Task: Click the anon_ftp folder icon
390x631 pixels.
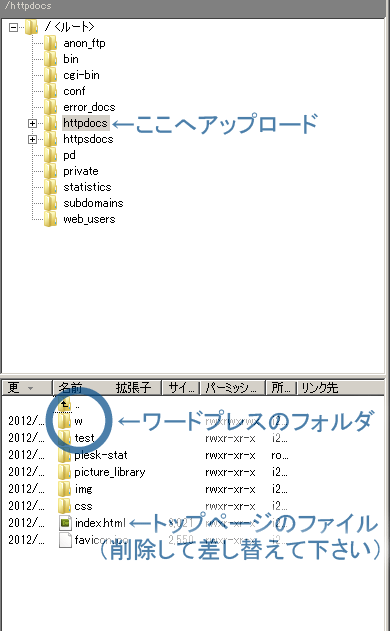Action: (x=50, y=43)
